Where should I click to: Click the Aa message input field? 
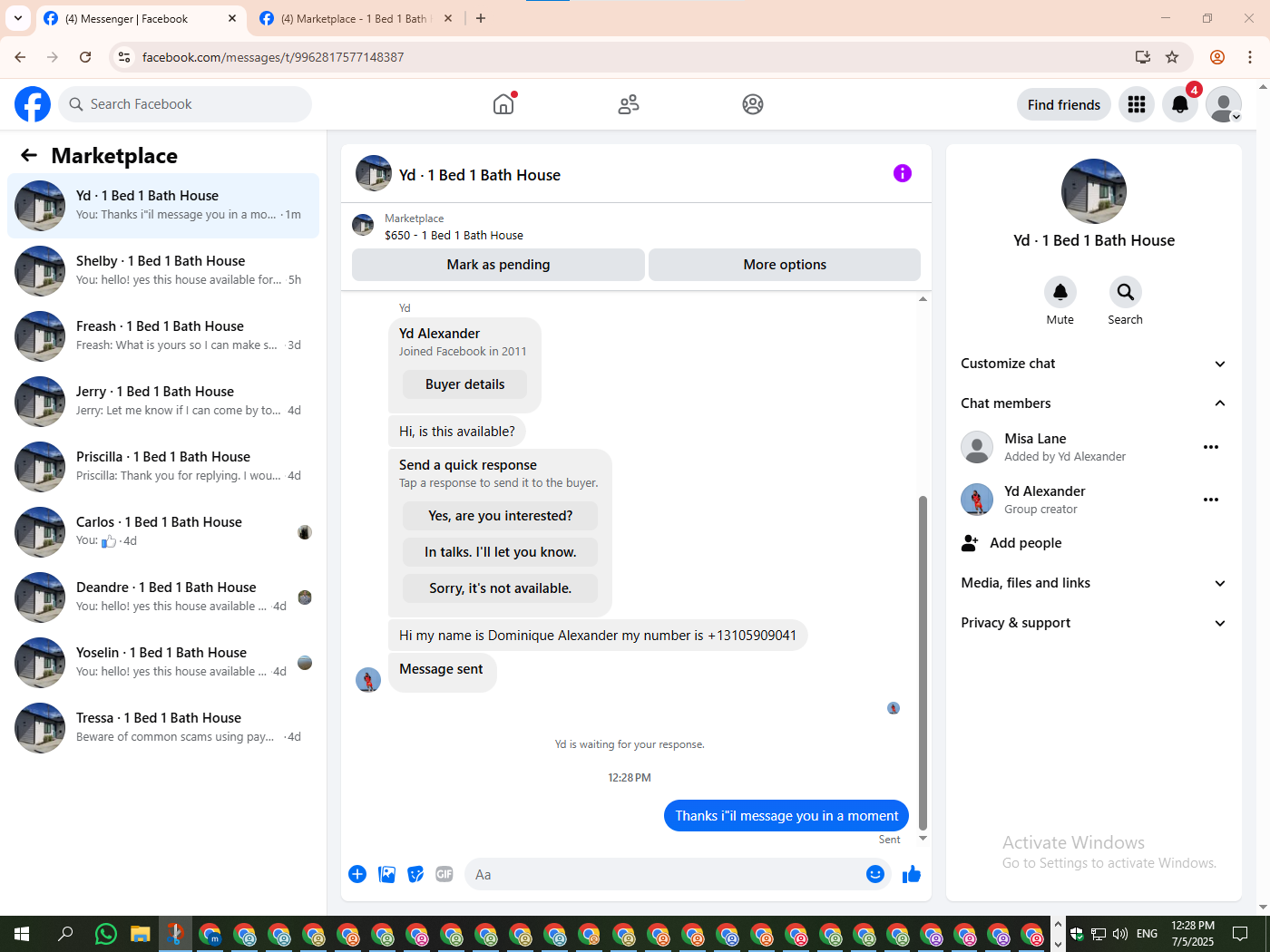pyautogui.click(x=667, y=874)
